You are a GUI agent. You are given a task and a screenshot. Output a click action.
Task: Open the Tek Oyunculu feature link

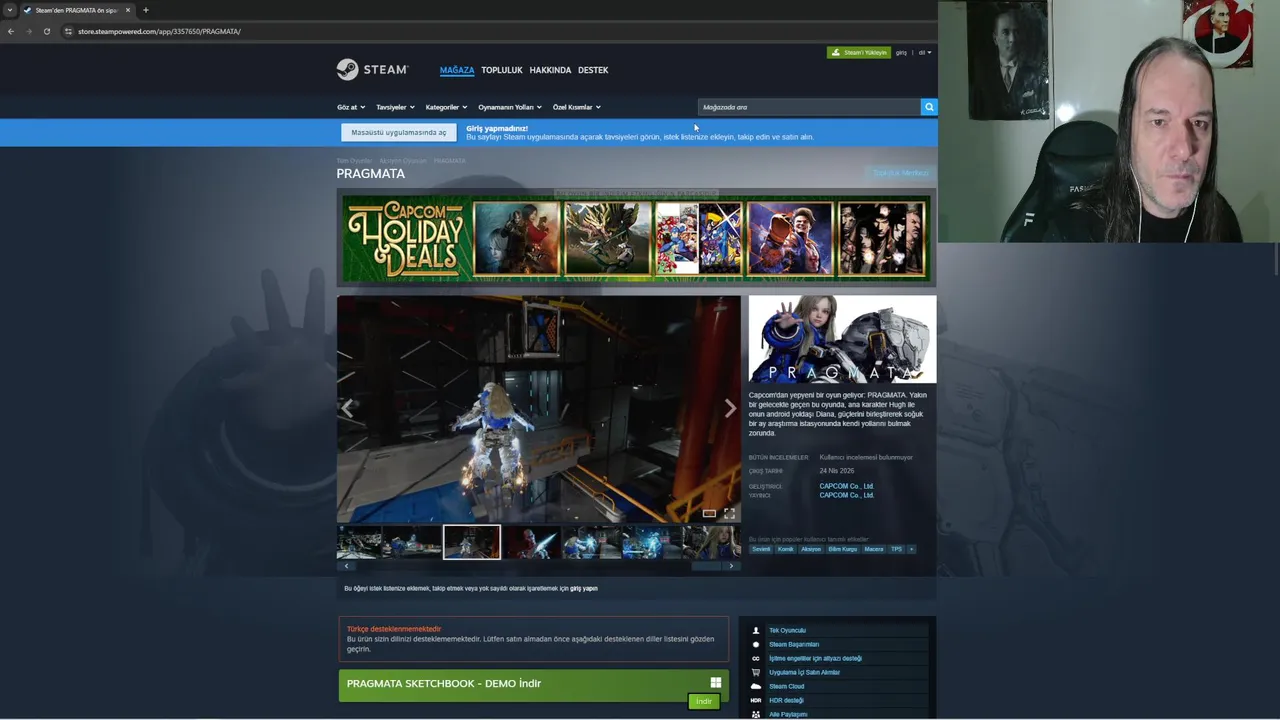[787, 630]
